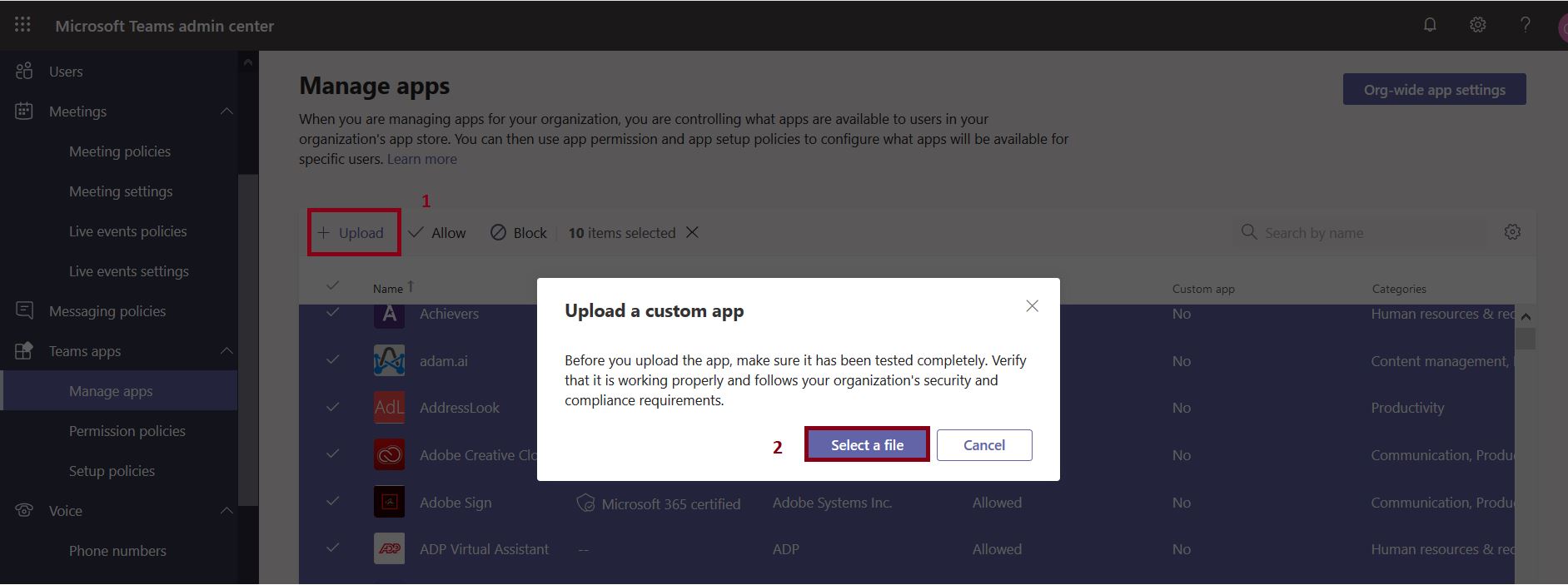Screen dimensions: 1568x585
Task: Click the Microsoft Teams admin center title
Action: [164, 26]
